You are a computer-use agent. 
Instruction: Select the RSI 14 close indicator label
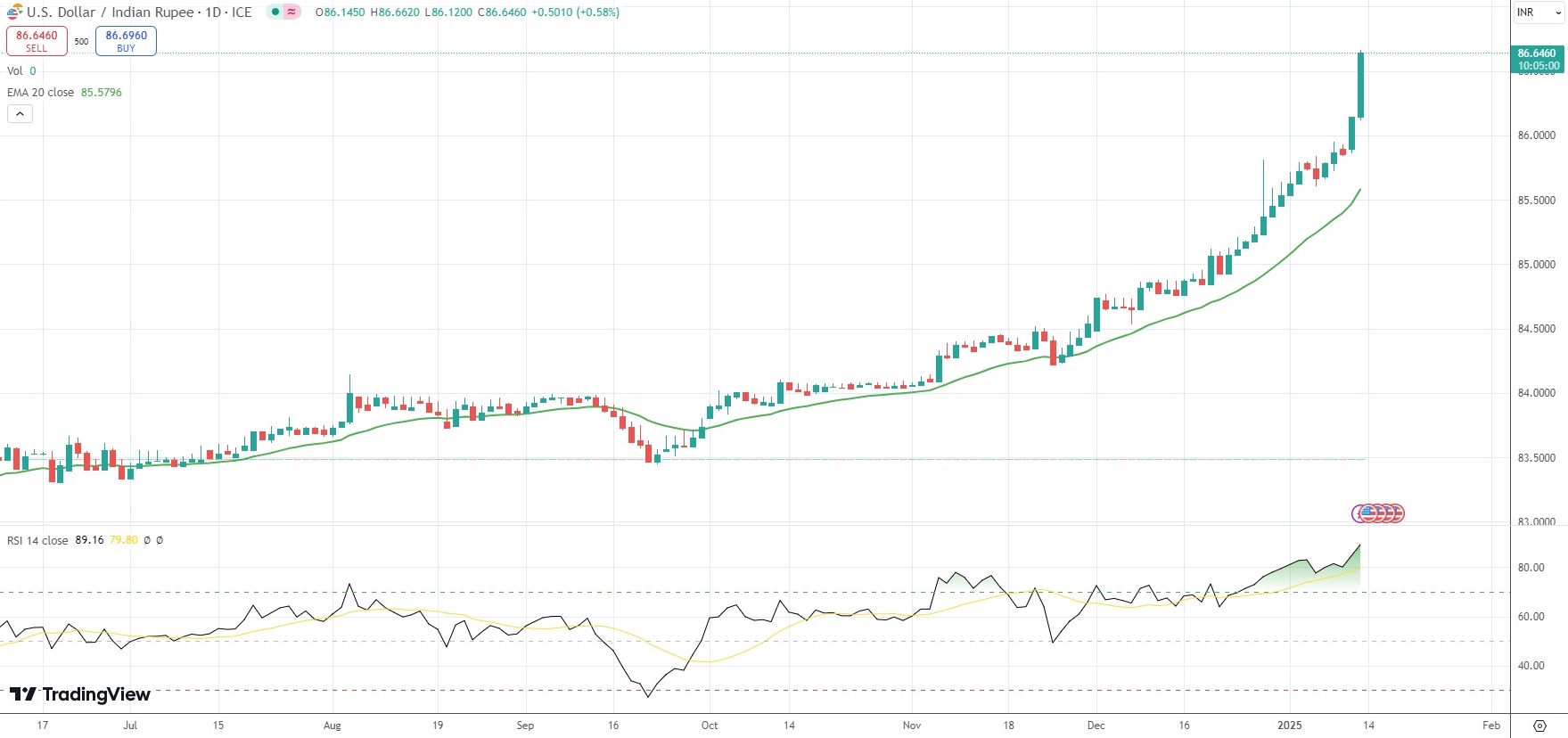[x=37, y=540]
